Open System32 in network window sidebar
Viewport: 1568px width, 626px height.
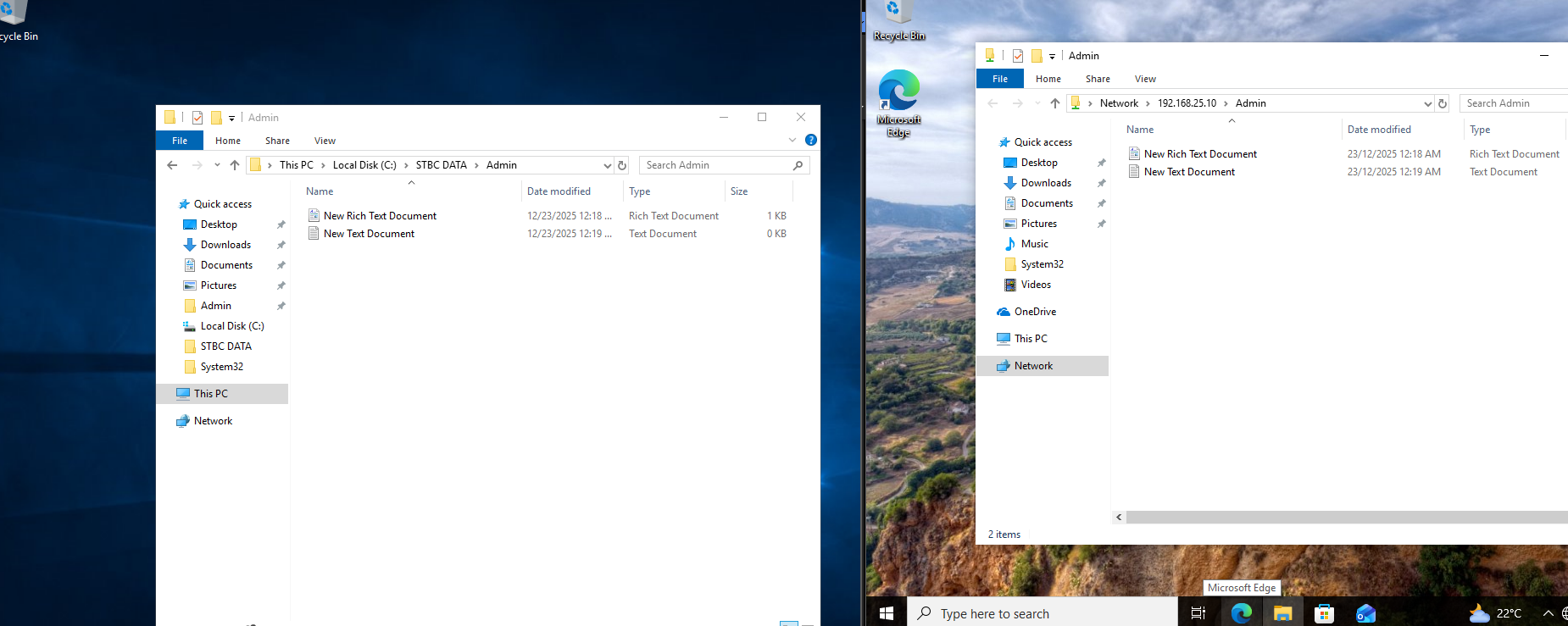(x=1043, y=264)
